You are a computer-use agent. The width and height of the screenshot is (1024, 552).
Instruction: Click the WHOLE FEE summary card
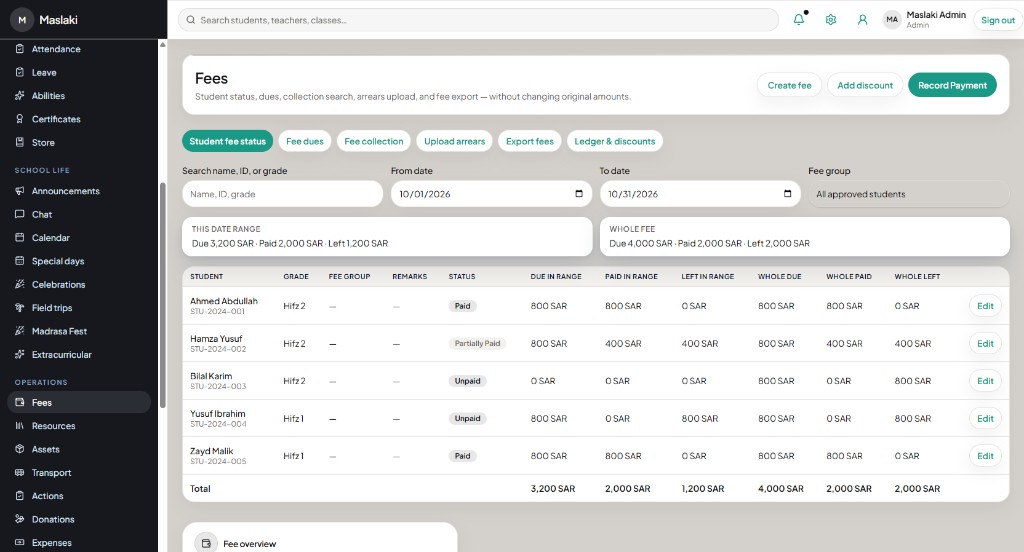click(x=805, y=236)
